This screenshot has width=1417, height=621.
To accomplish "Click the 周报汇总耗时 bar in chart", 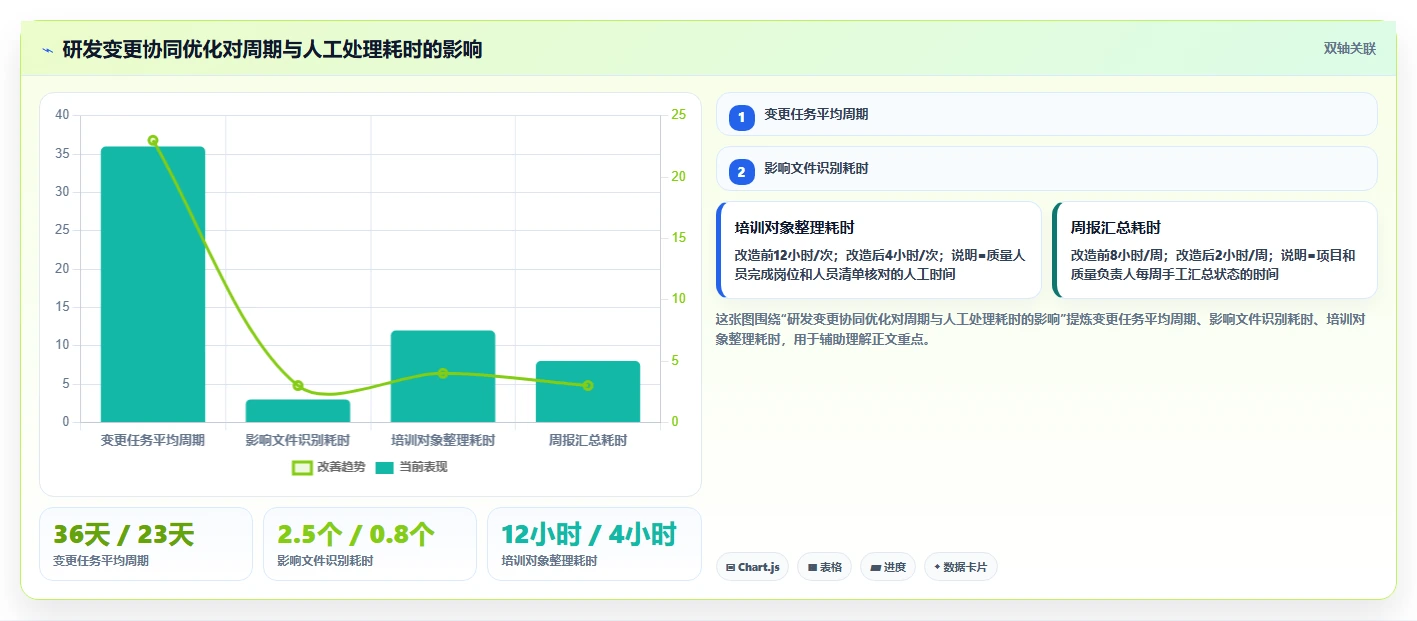I will pyautogui.click(x=588, y=391).
